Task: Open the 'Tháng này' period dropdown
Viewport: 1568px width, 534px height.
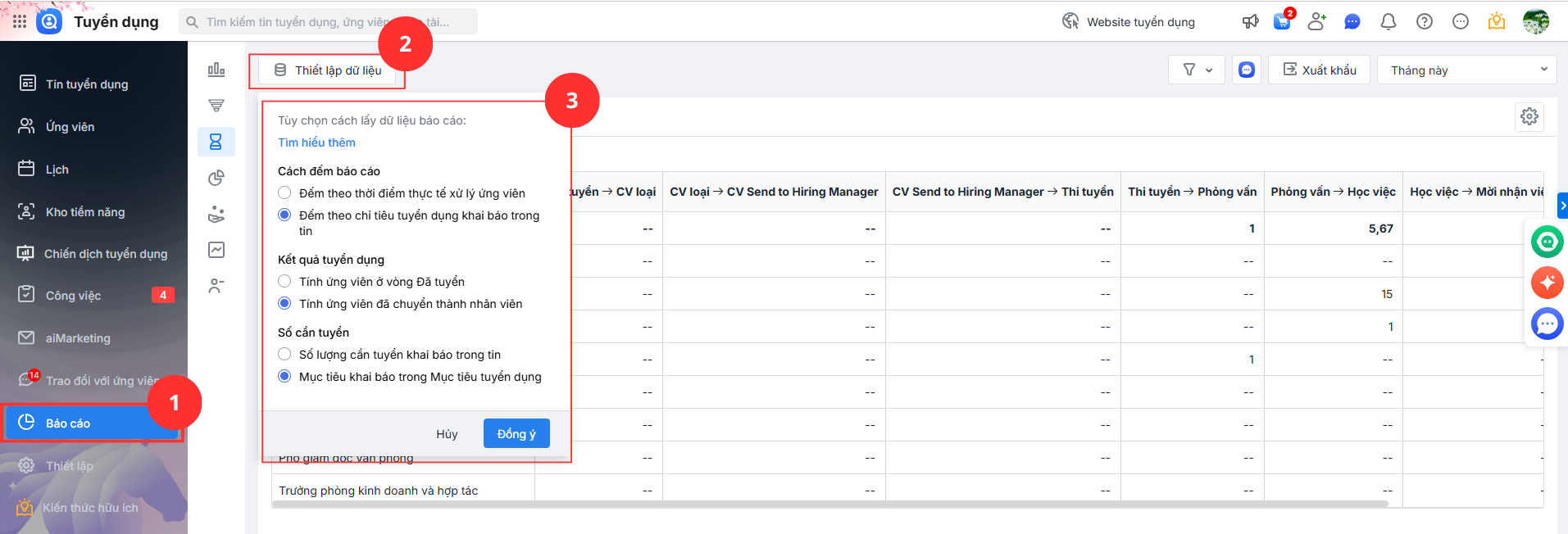Action: coord(1466,70)
